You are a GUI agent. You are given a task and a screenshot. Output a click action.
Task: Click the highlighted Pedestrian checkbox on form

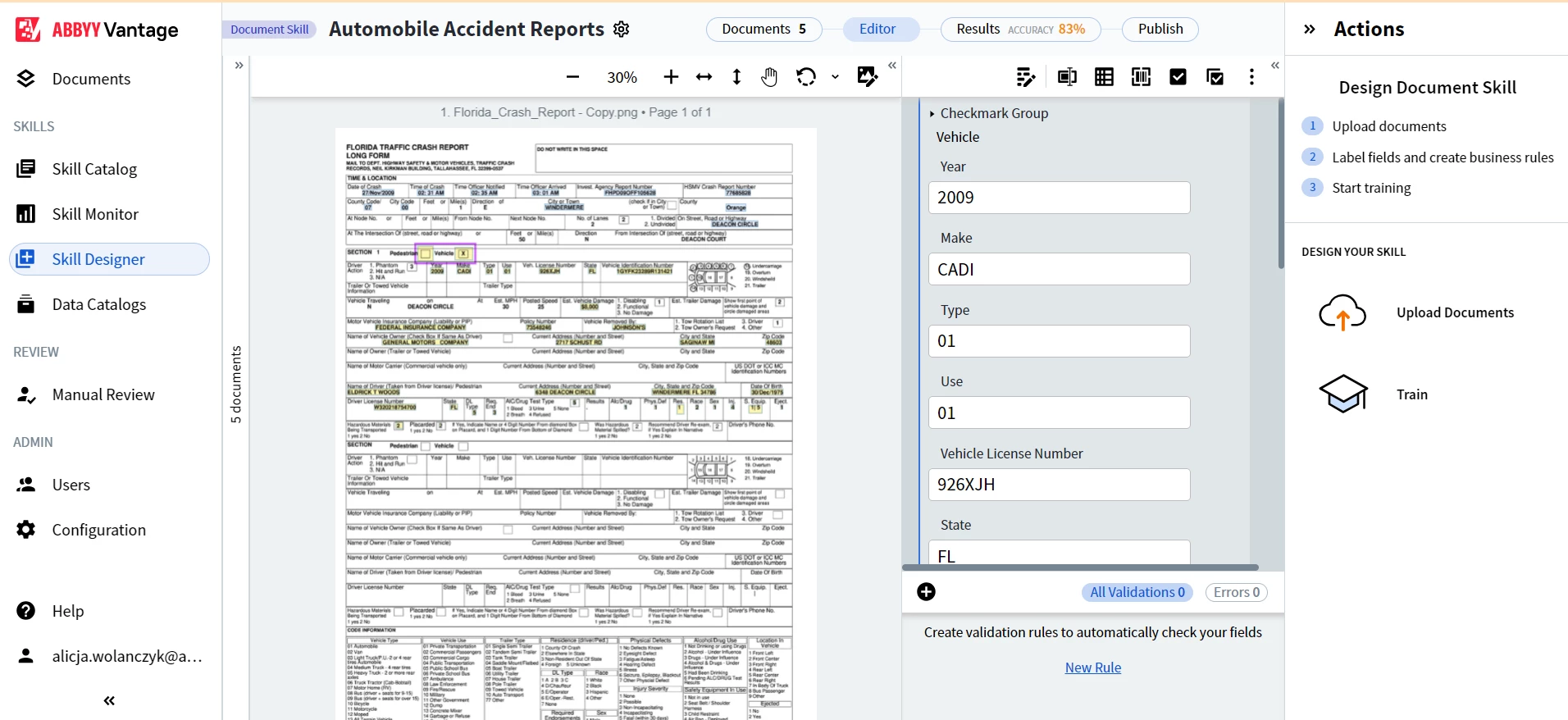[426, 253]
